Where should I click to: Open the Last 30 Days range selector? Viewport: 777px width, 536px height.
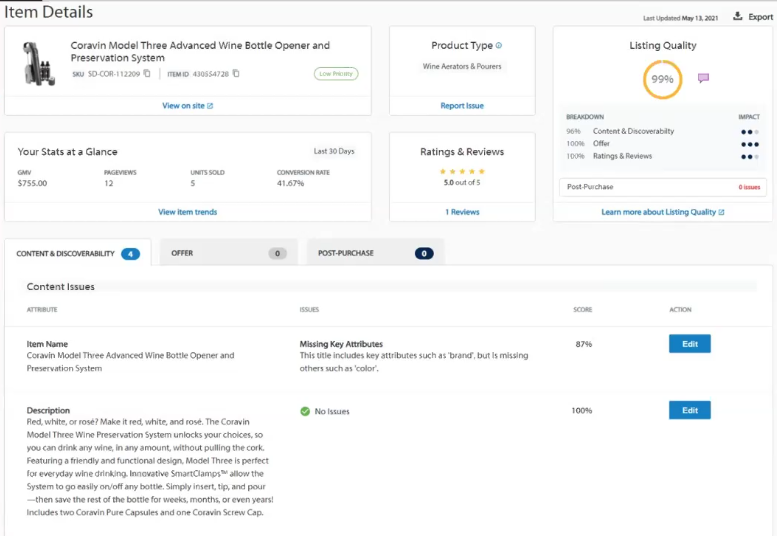pos(334,151)
